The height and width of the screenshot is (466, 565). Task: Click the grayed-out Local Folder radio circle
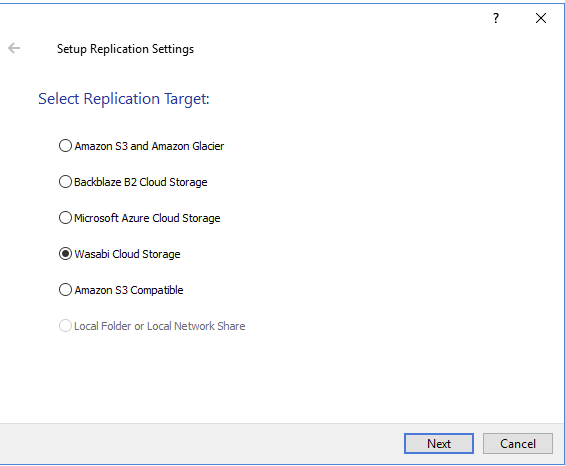click(x=65, y=326)
